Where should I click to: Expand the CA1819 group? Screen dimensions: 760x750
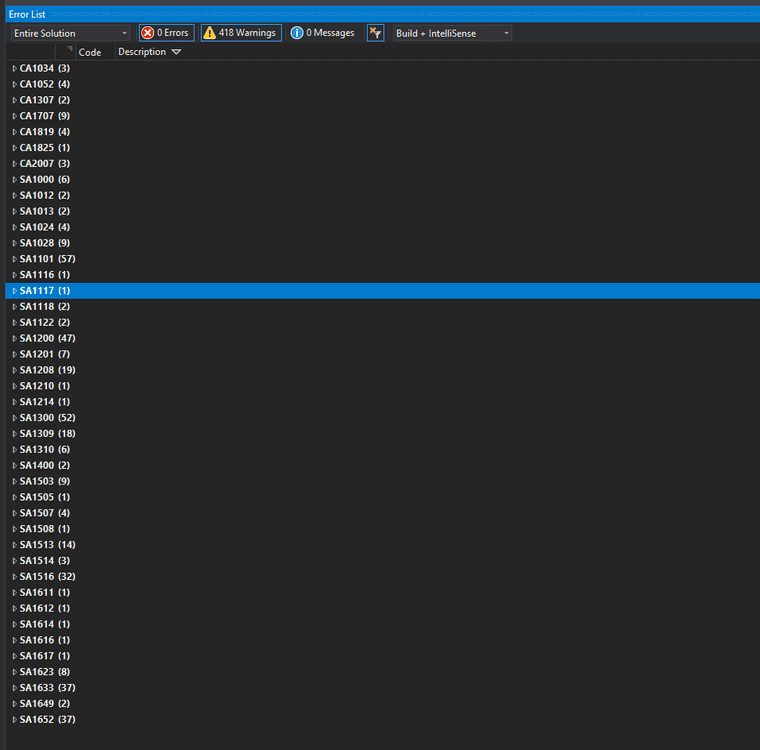(15, 132)
